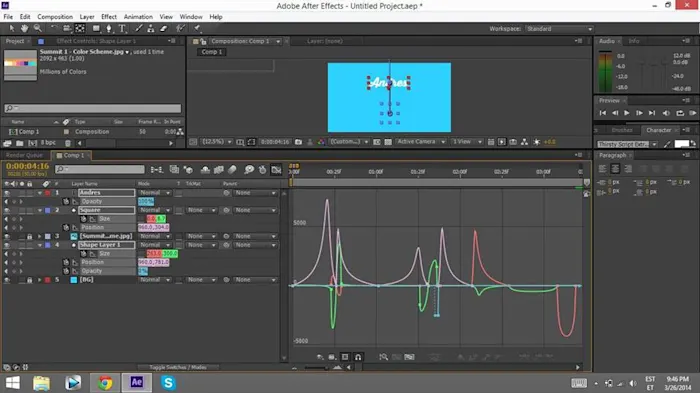The width and height of the screenshot is (700, 393).
Task: Click Comp 1 item in Project panel
Action: coord(29,132)
